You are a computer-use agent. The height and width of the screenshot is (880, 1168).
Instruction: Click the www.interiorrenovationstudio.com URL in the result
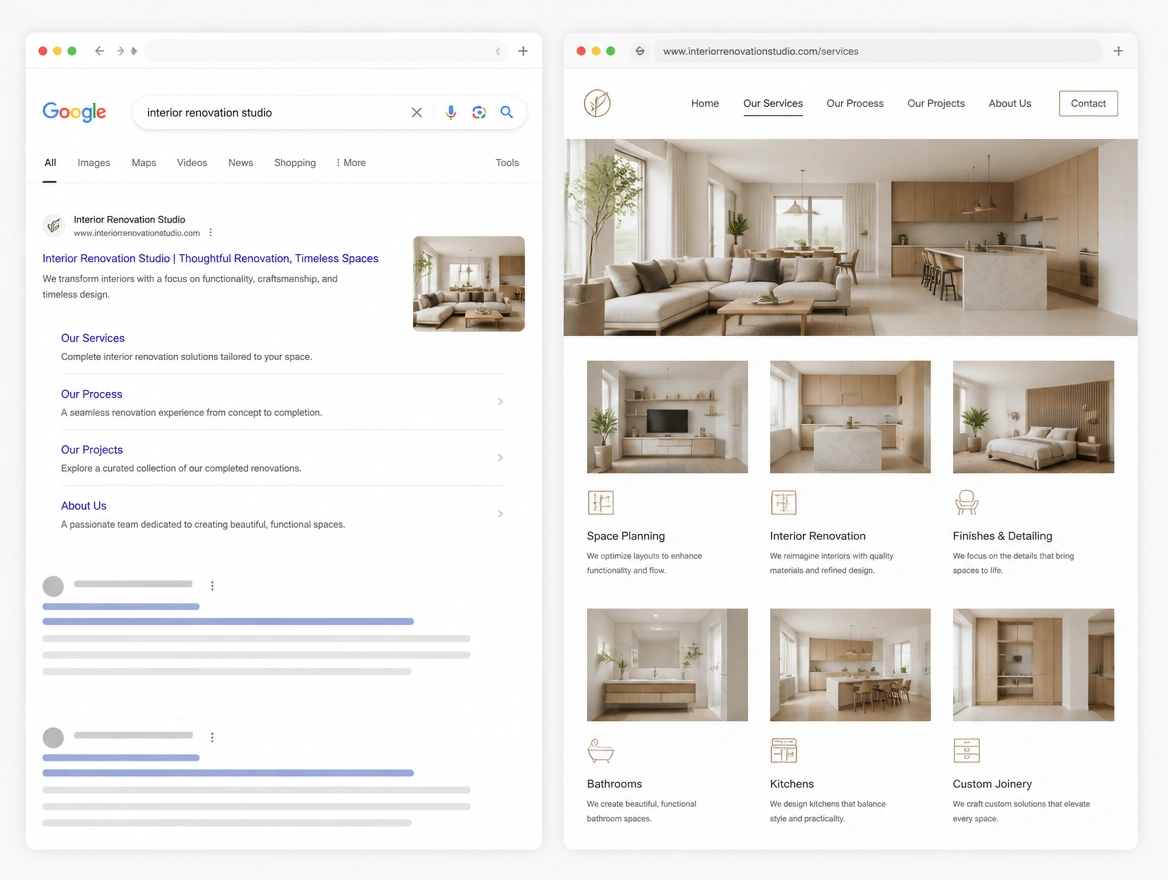(x=136, y=233)
